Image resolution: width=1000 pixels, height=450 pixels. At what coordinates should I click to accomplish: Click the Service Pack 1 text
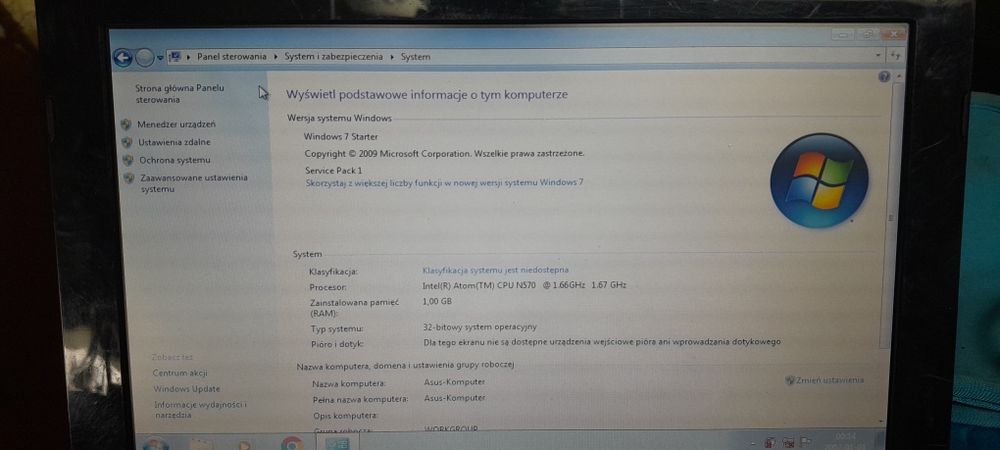334,170
